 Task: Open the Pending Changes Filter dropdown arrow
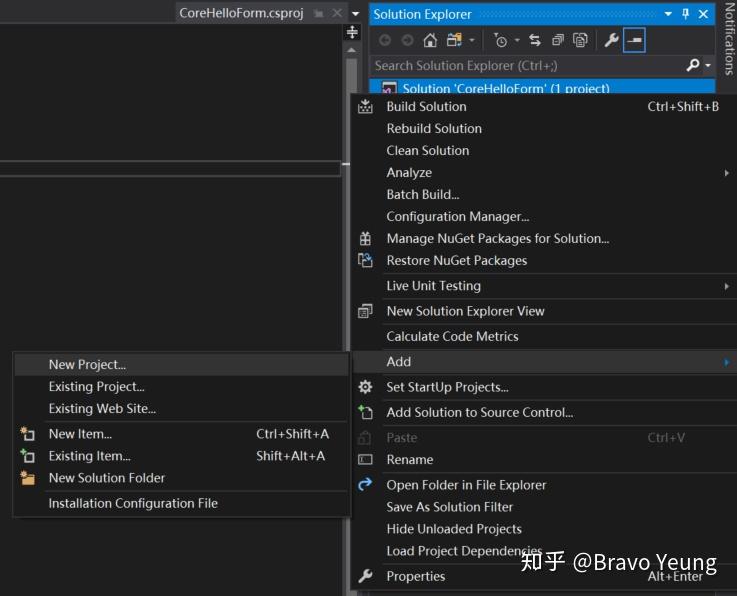coord(517,40)
